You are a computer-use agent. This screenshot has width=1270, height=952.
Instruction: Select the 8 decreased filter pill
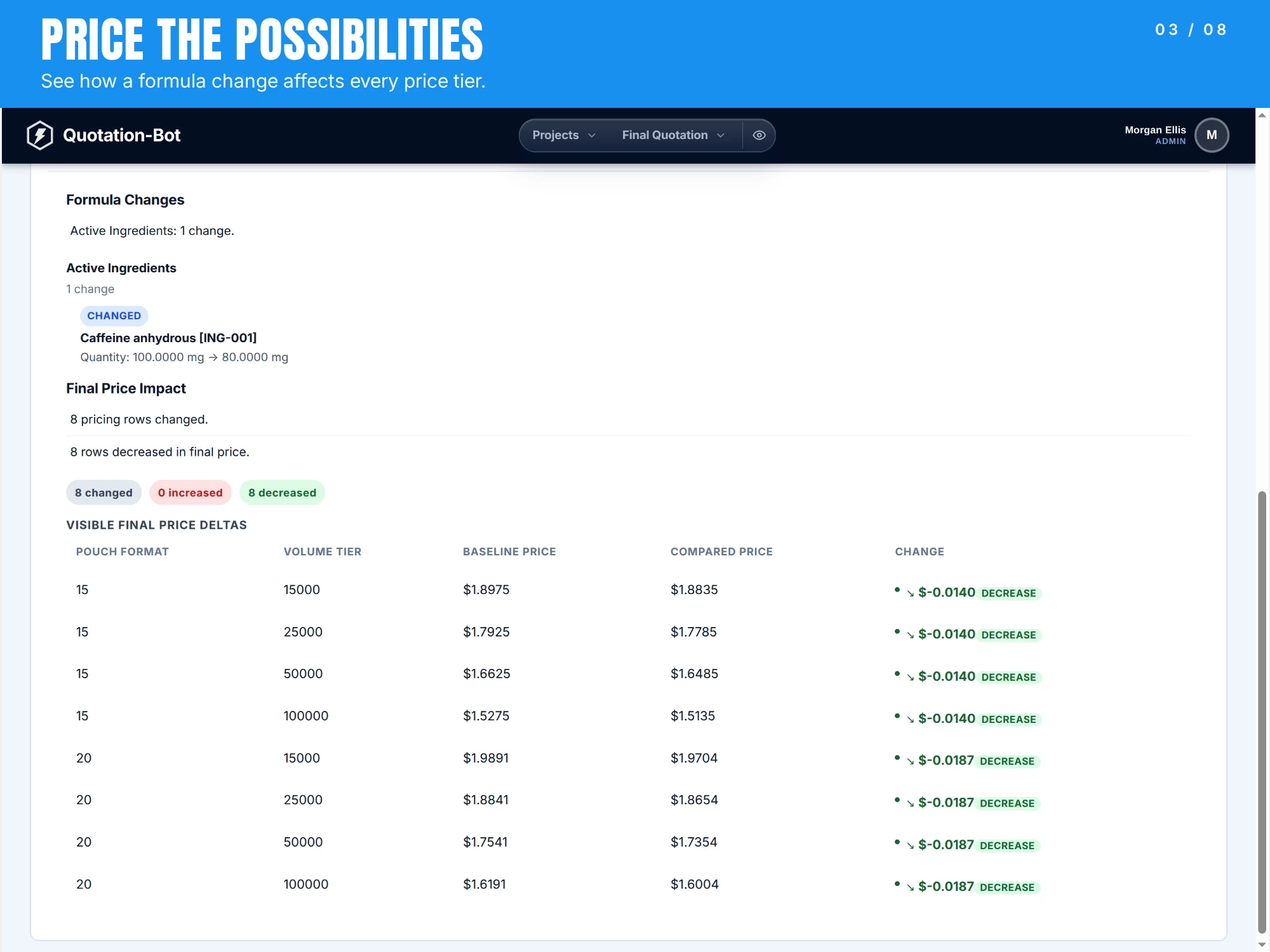[x=282, y=493]
